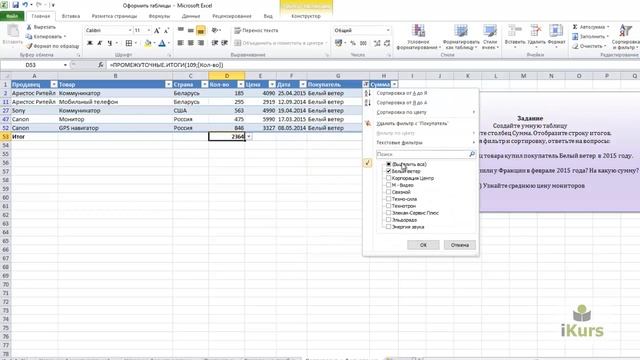This screenshot has width=640, height=360.
Task: Check М-Видео in the filter list
Action: (389, 185)
